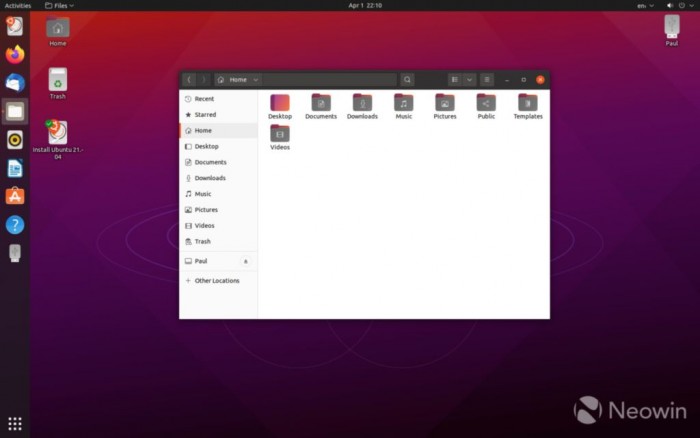The image size is (700, 438).
Task: Open view options dropdown arrow
Action: 469,80
